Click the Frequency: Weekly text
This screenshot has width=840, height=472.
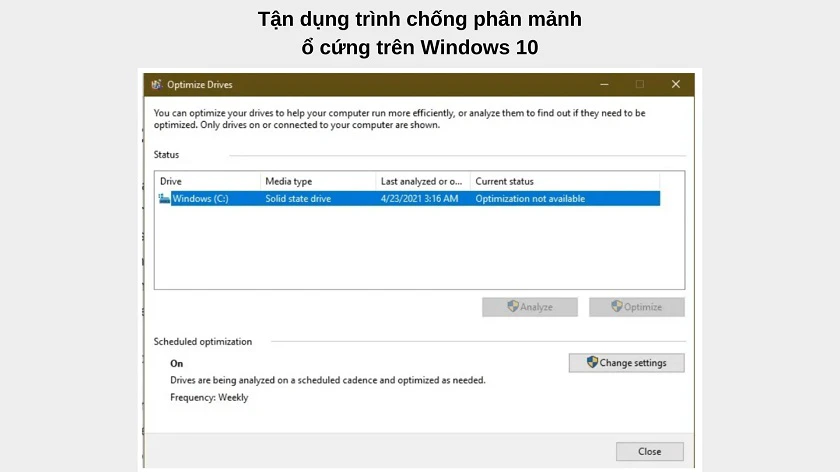209,398
